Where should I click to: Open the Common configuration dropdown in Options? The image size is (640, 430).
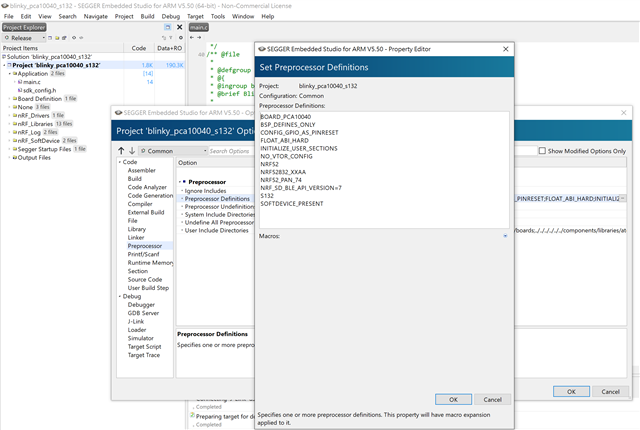tap(173, 151)
